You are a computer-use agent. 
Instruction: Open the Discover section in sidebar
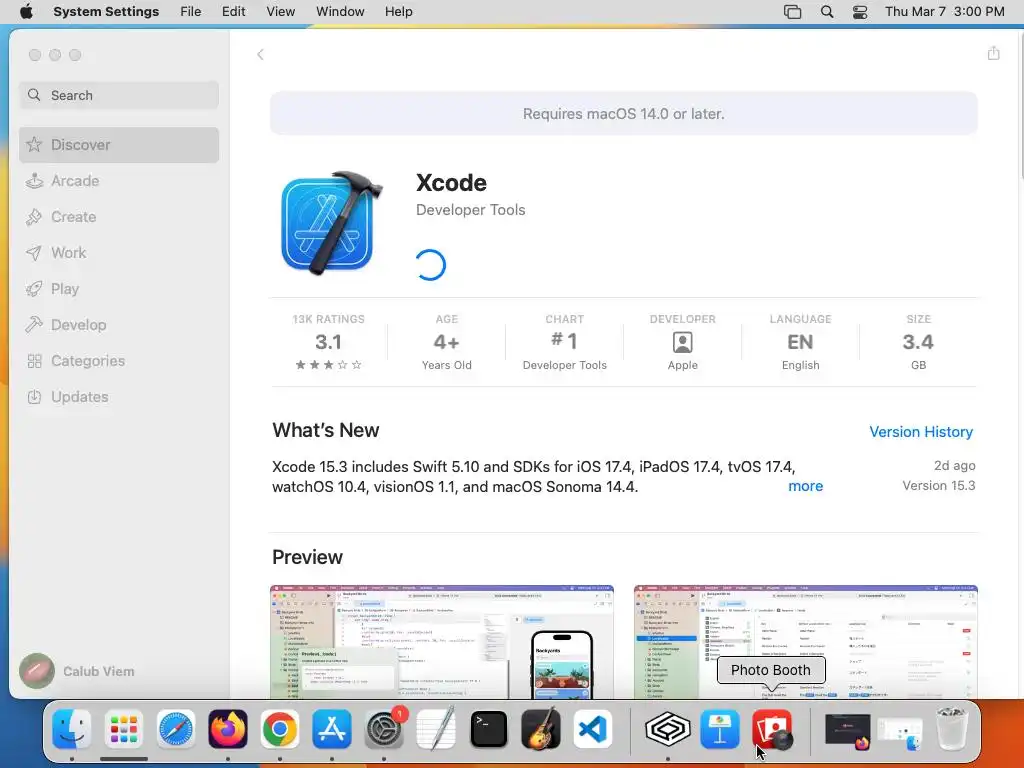[119, 145]
